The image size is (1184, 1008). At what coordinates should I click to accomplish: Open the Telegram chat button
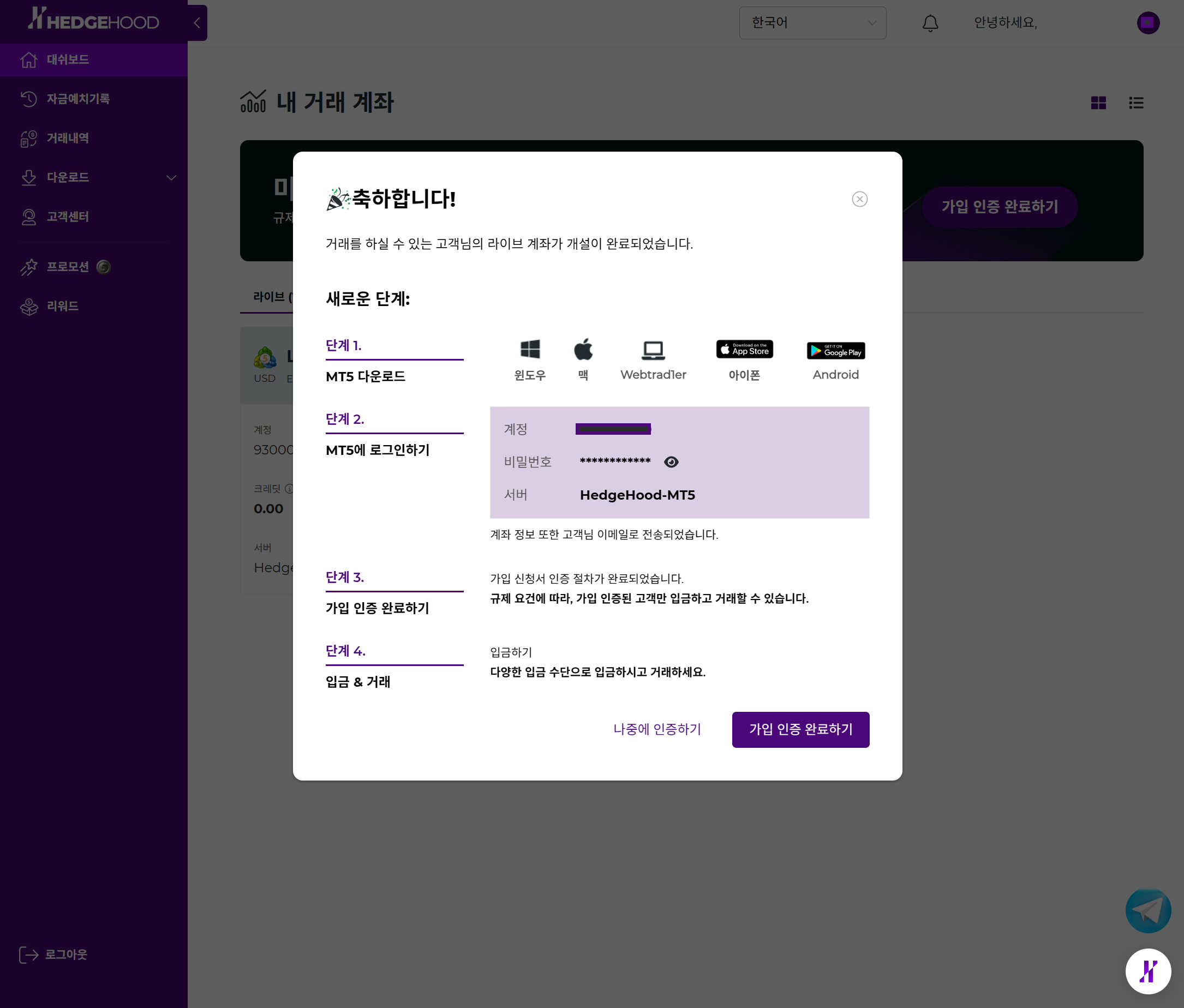click(x=1148, y=910)
